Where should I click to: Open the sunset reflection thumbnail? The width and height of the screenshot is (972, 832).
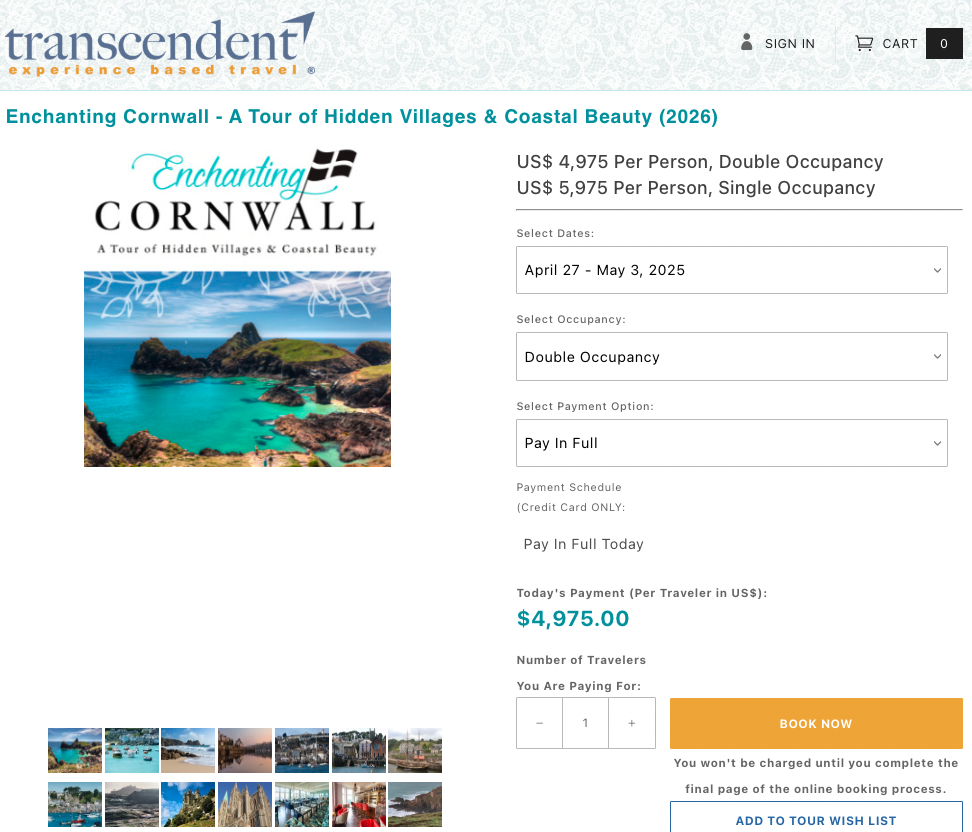[245, 750]
